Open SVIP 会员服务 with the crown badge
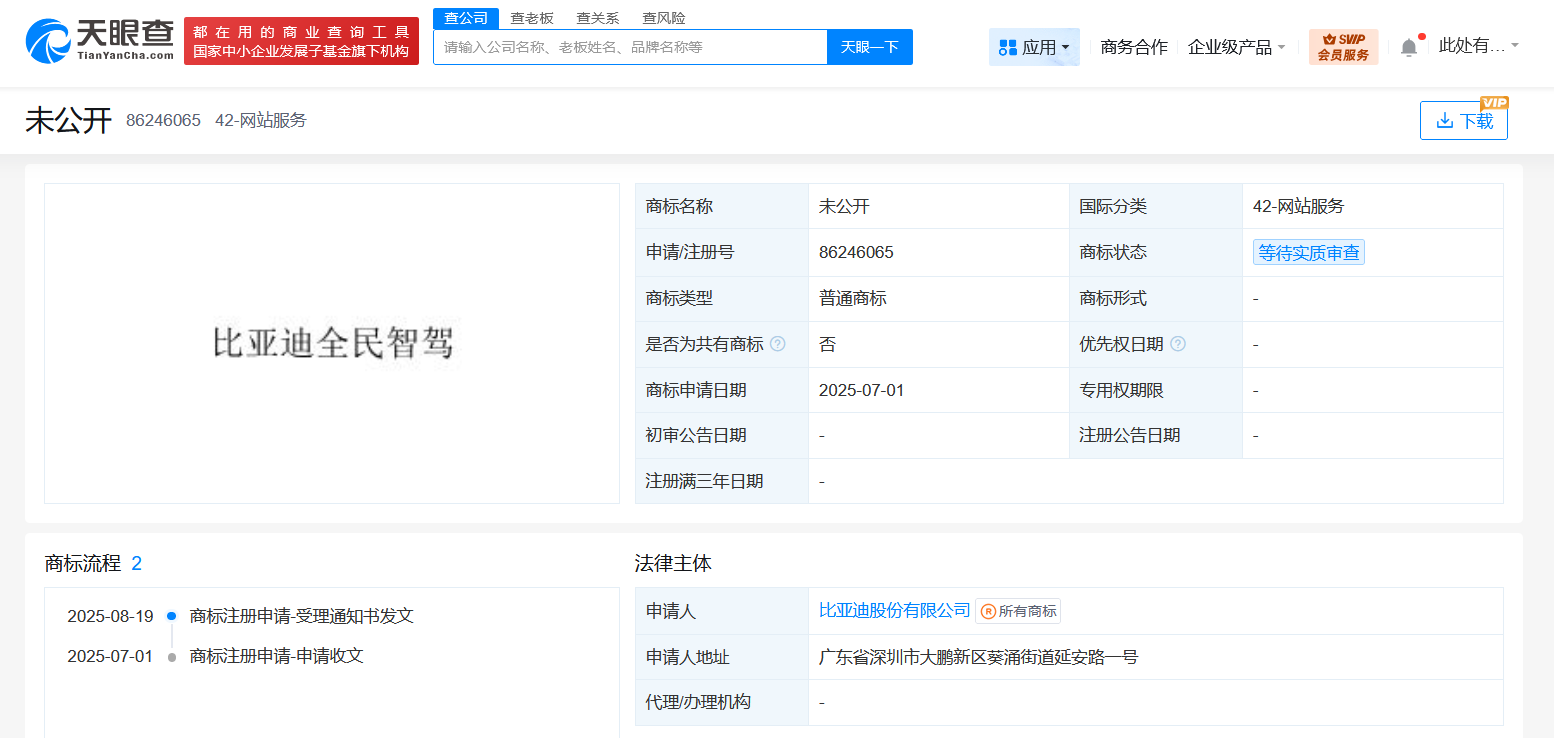 point(1343,46)
